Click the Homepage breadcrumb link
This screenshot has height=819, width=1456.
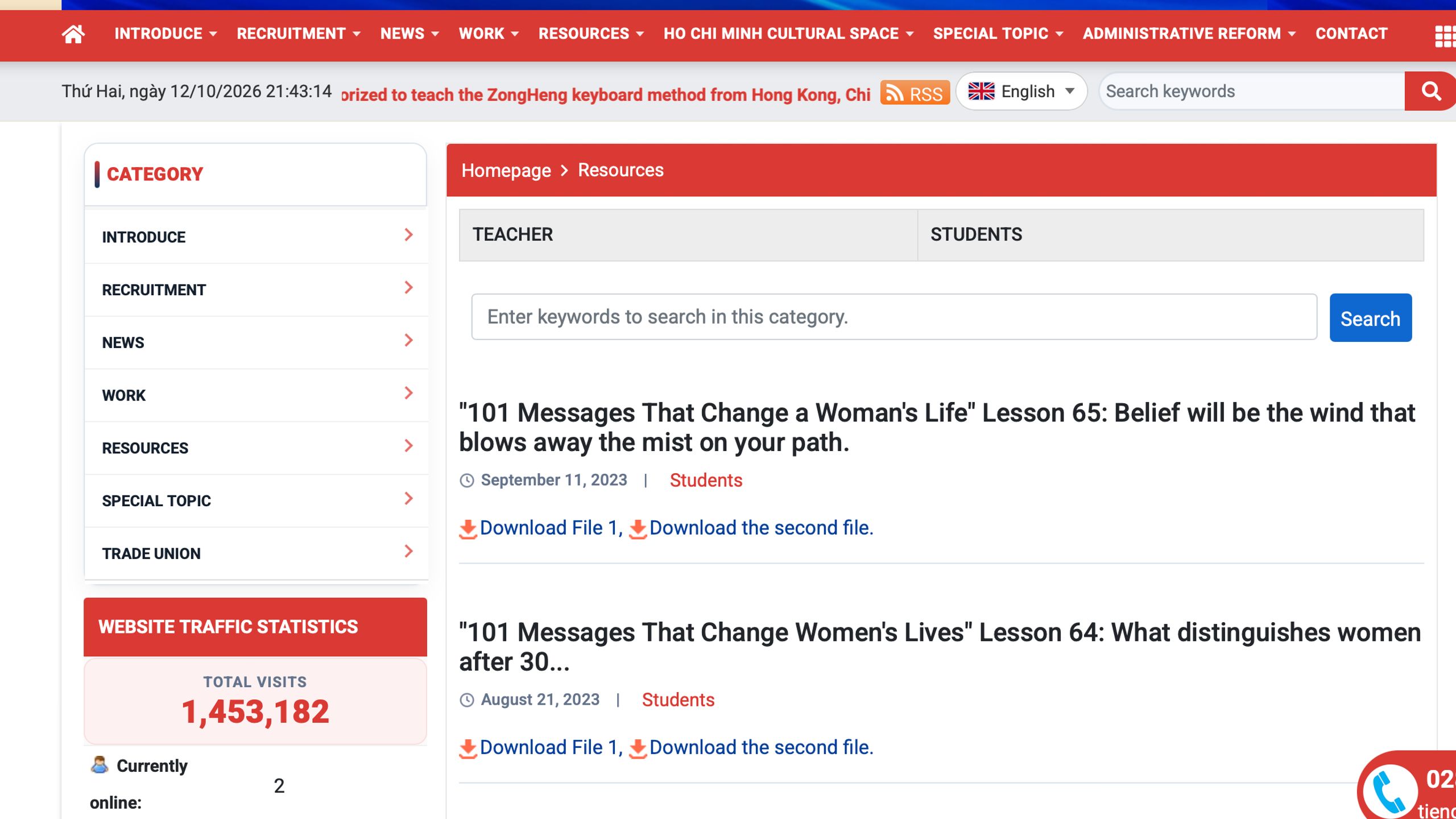506,170
